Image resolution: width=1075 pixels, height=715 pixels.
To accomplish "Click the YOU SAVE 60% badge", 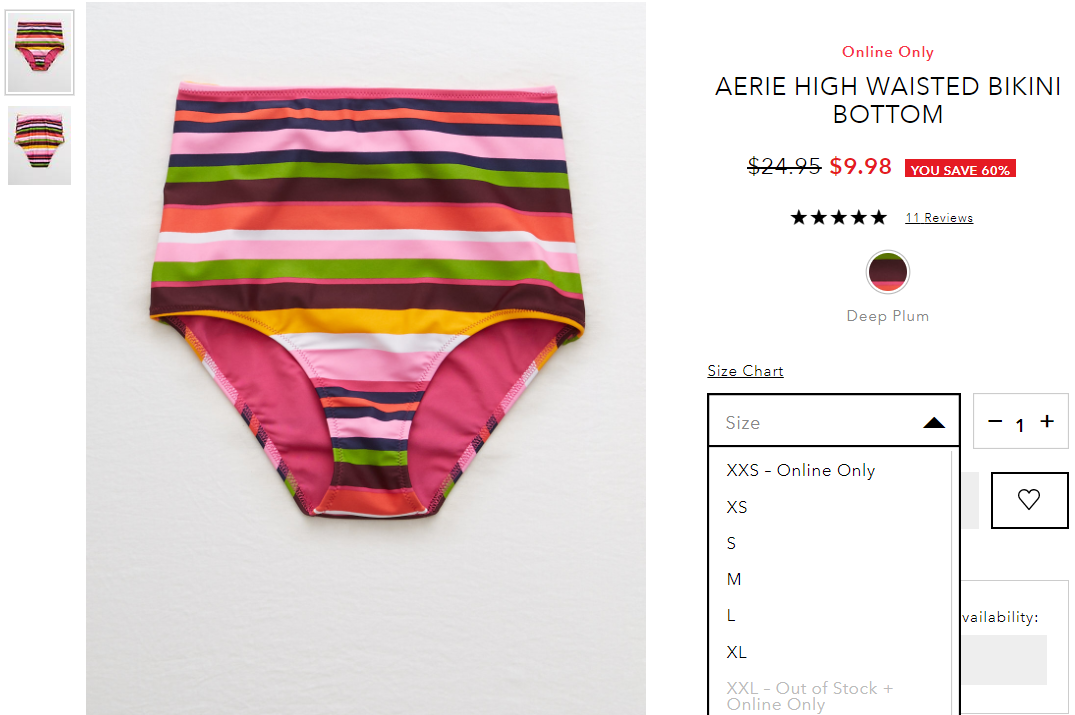I will [x=960, y=169].
